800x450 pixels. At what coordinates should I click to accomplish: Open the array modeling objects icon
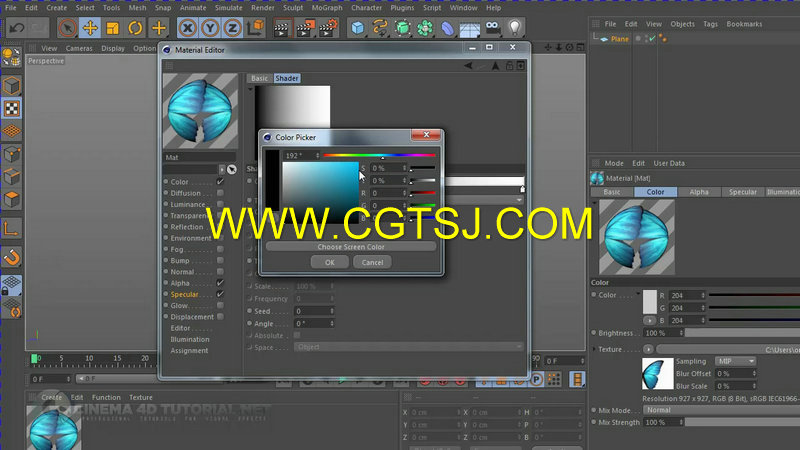pyautogui.click(x=425, y=28)
